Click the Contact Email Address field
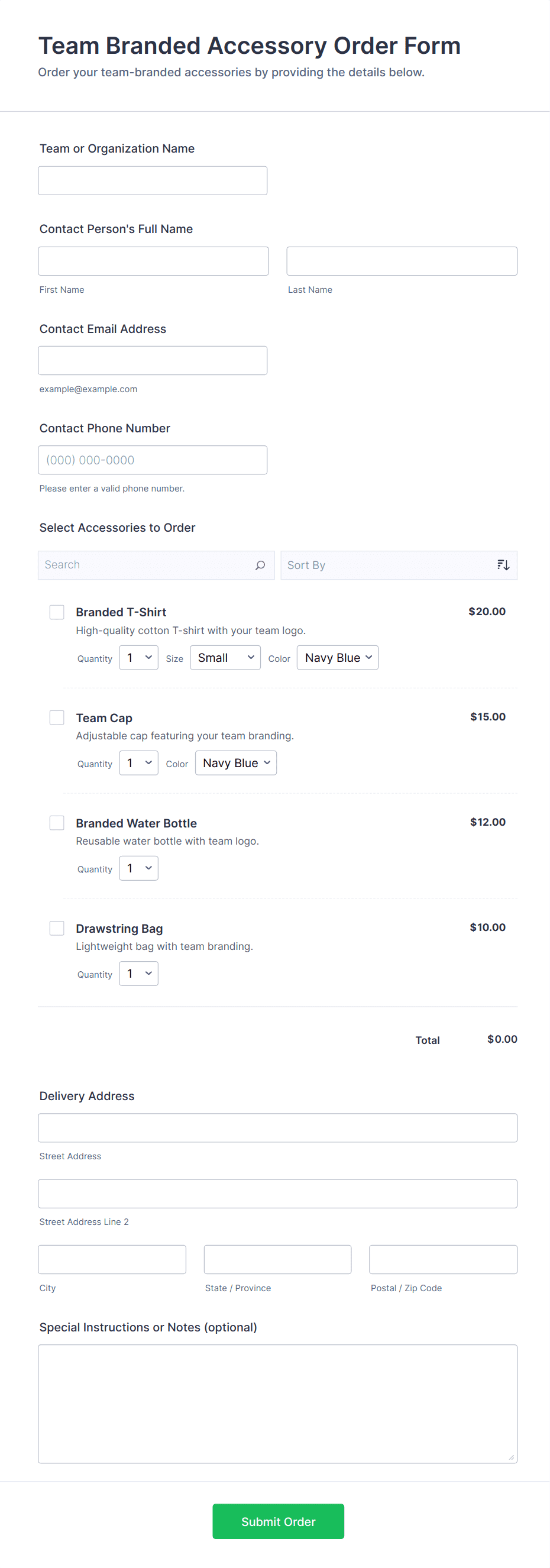550x1568 pixels. (x=153, y=361)
